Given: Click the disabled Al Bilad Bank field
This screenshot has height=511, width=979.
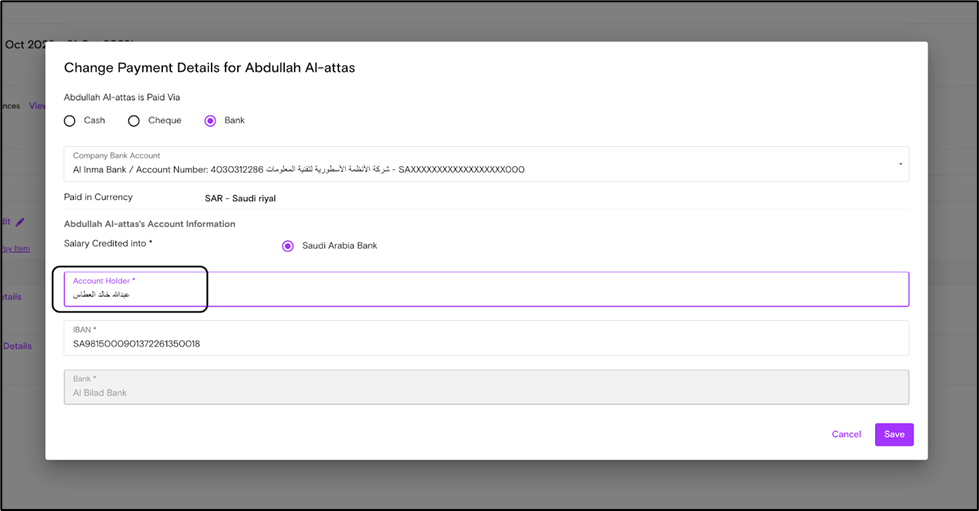Looking at the screenshot, I should [486, 387].
